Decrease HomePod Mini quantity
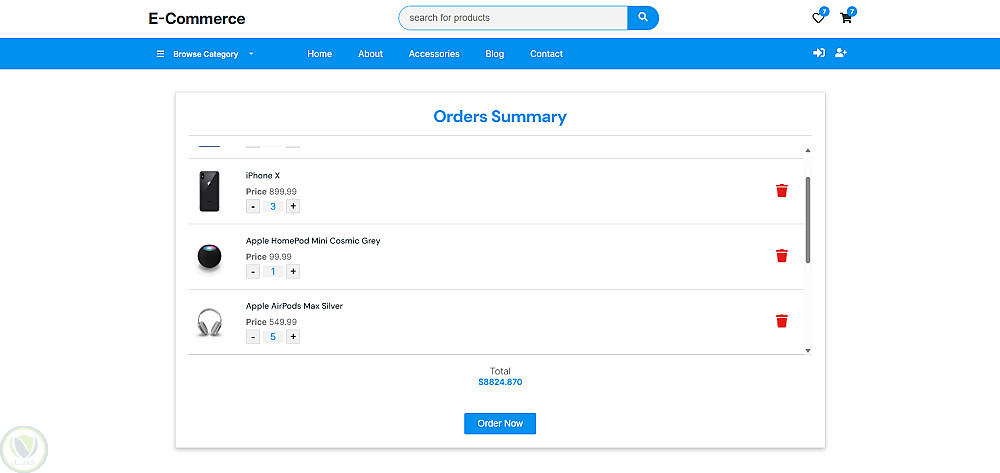 pos(253,272)
